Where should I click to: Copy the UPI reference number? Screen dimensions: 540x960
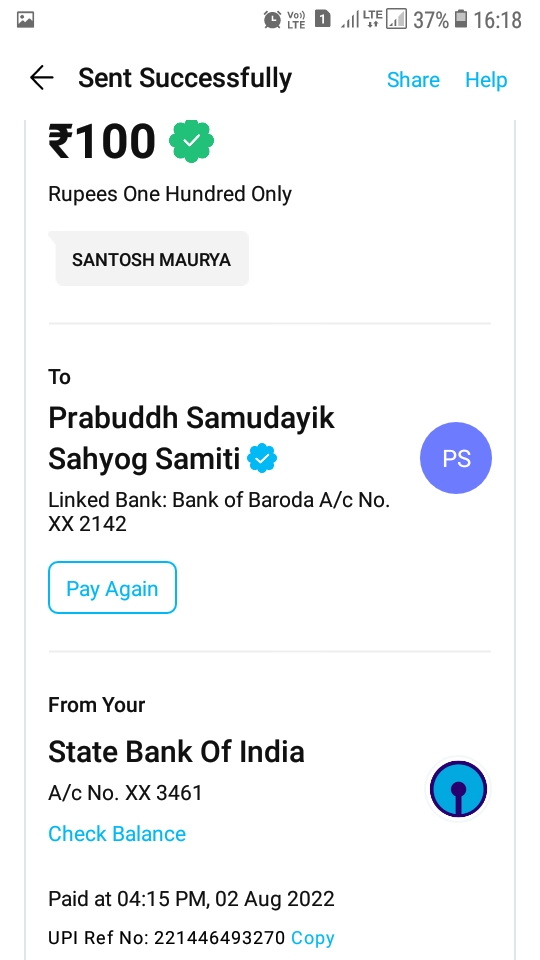313,937
